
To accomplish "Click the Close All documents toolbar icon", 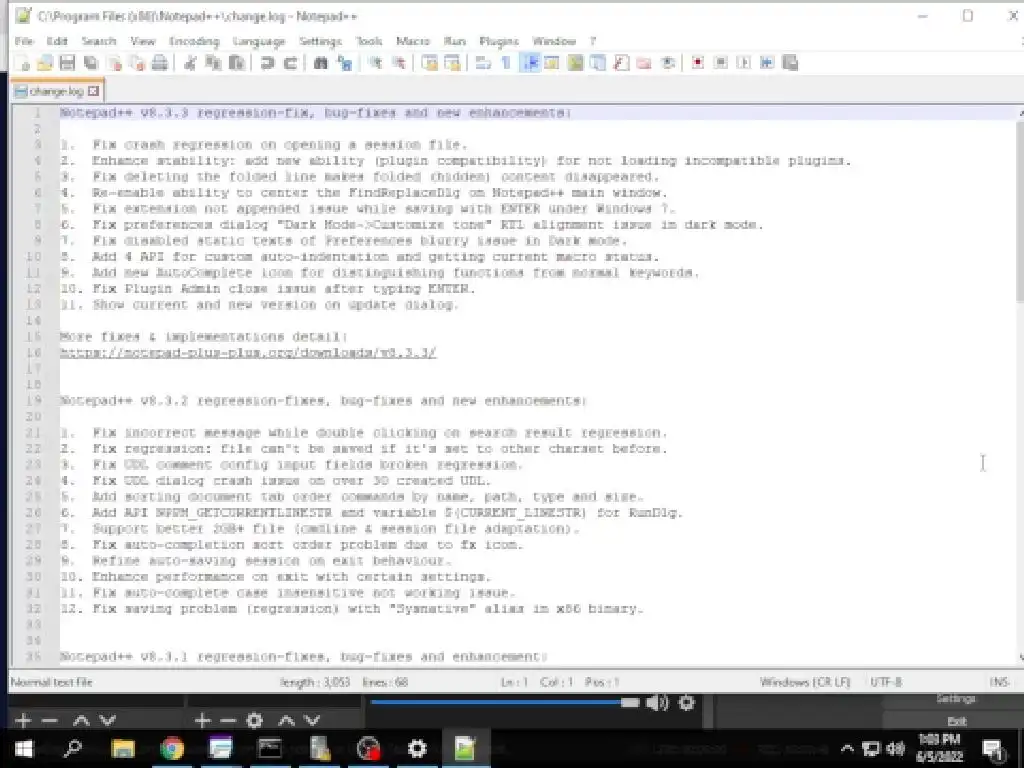I will pyautogui.click(x=137, y=63).
